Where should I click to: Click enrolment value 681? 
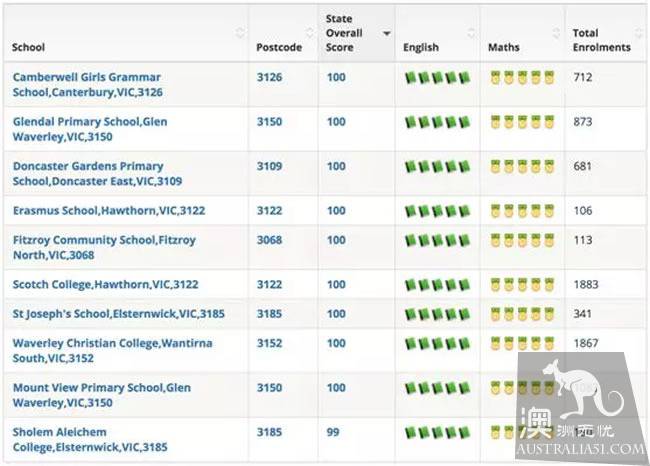[583, 166]
